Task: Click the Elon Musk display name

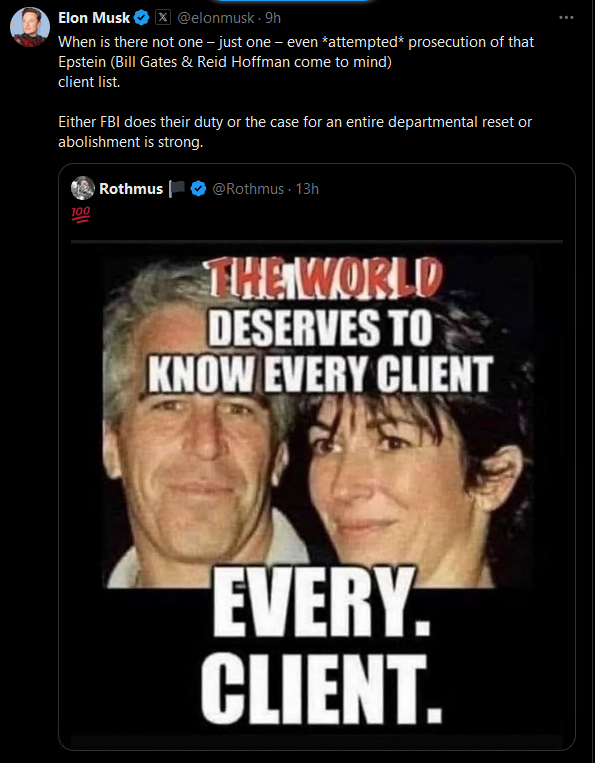Action: [x=94, y=18]
